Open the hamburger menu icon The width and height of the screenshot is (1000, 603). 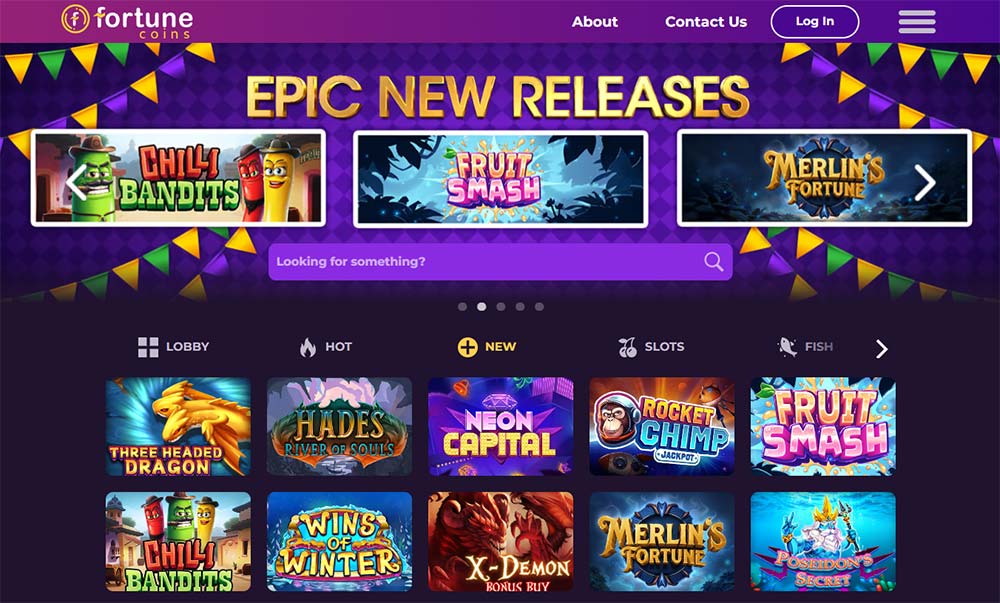point(917,22)
